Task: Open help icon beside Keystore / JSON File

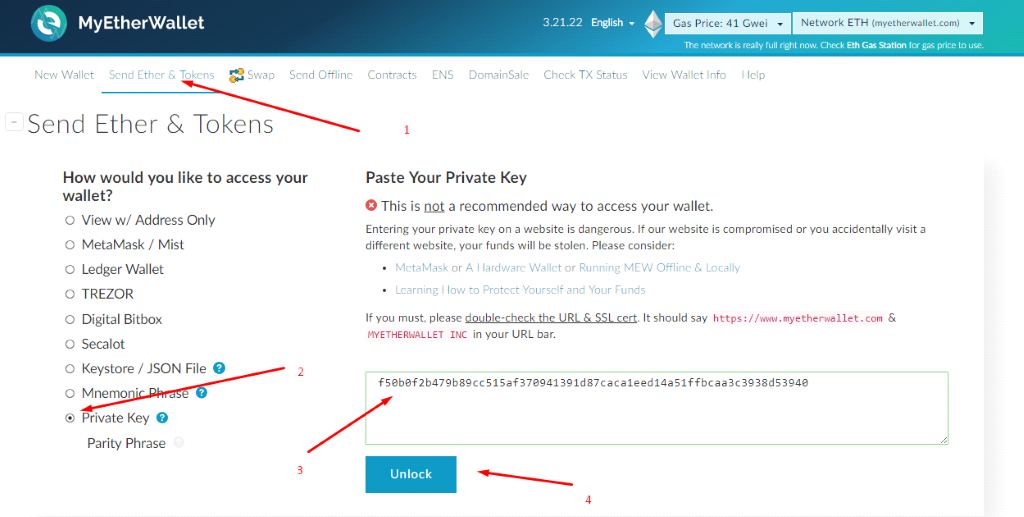Action: click(218, 368)
